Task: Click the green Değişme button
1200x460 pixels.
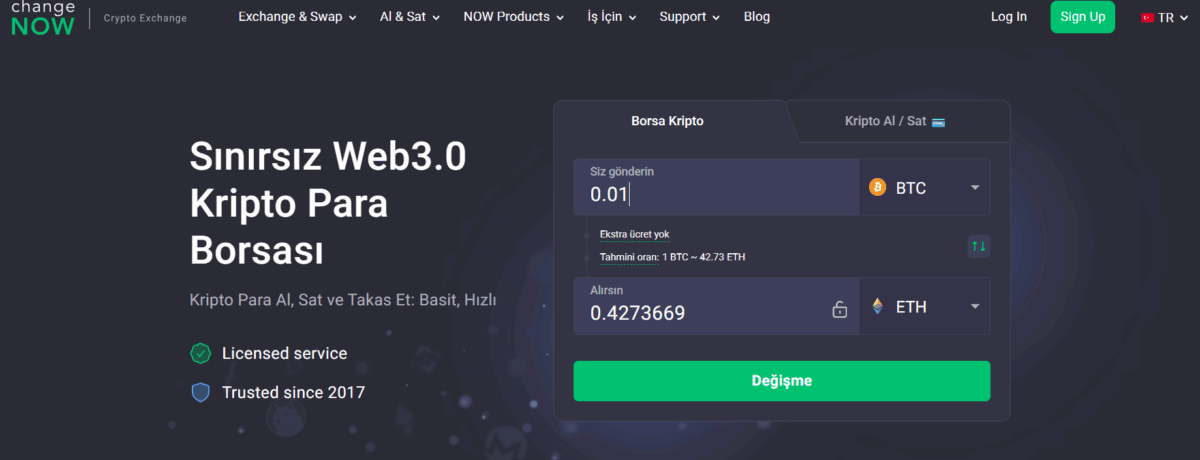Action: (x=782, y=381)
